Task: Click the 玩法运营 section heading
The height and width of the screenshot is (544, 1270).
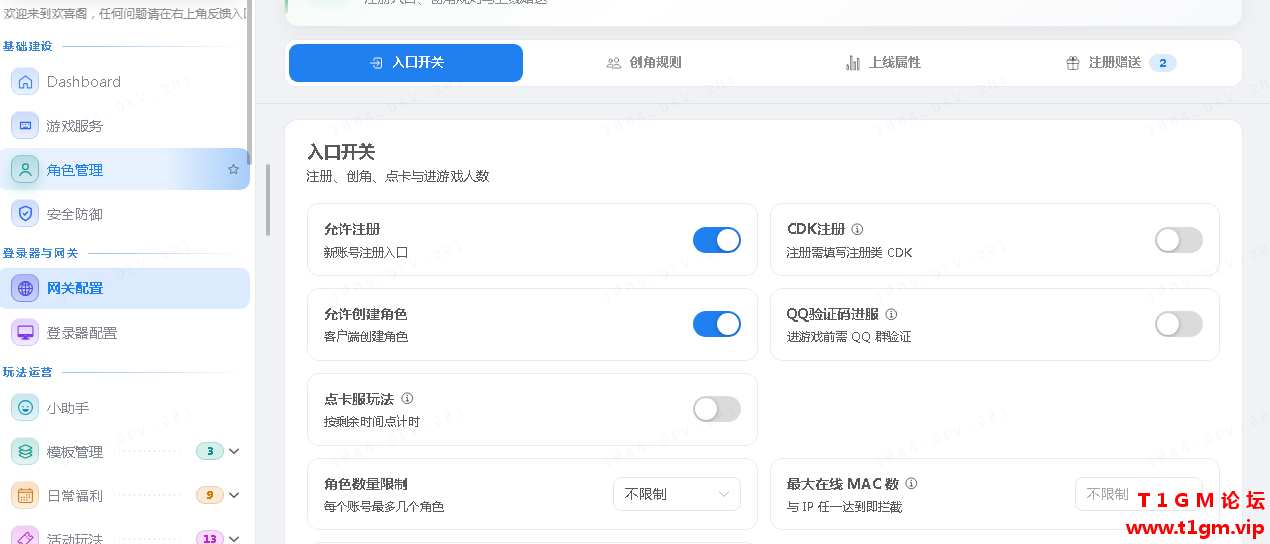Action: 27,372
